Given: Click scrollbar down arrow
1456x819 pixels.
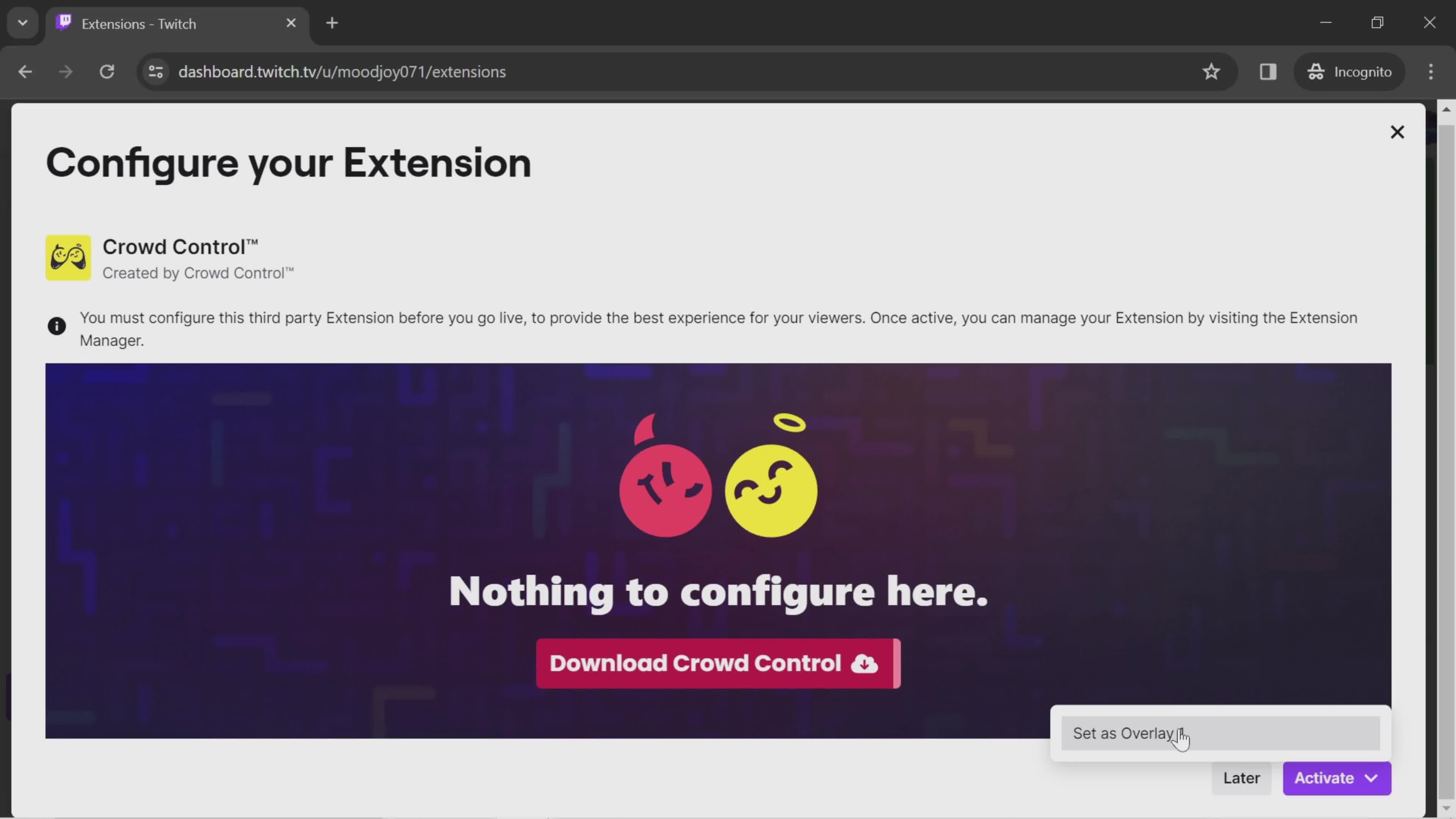Looking at the screenshot, I should [1446, 810].
